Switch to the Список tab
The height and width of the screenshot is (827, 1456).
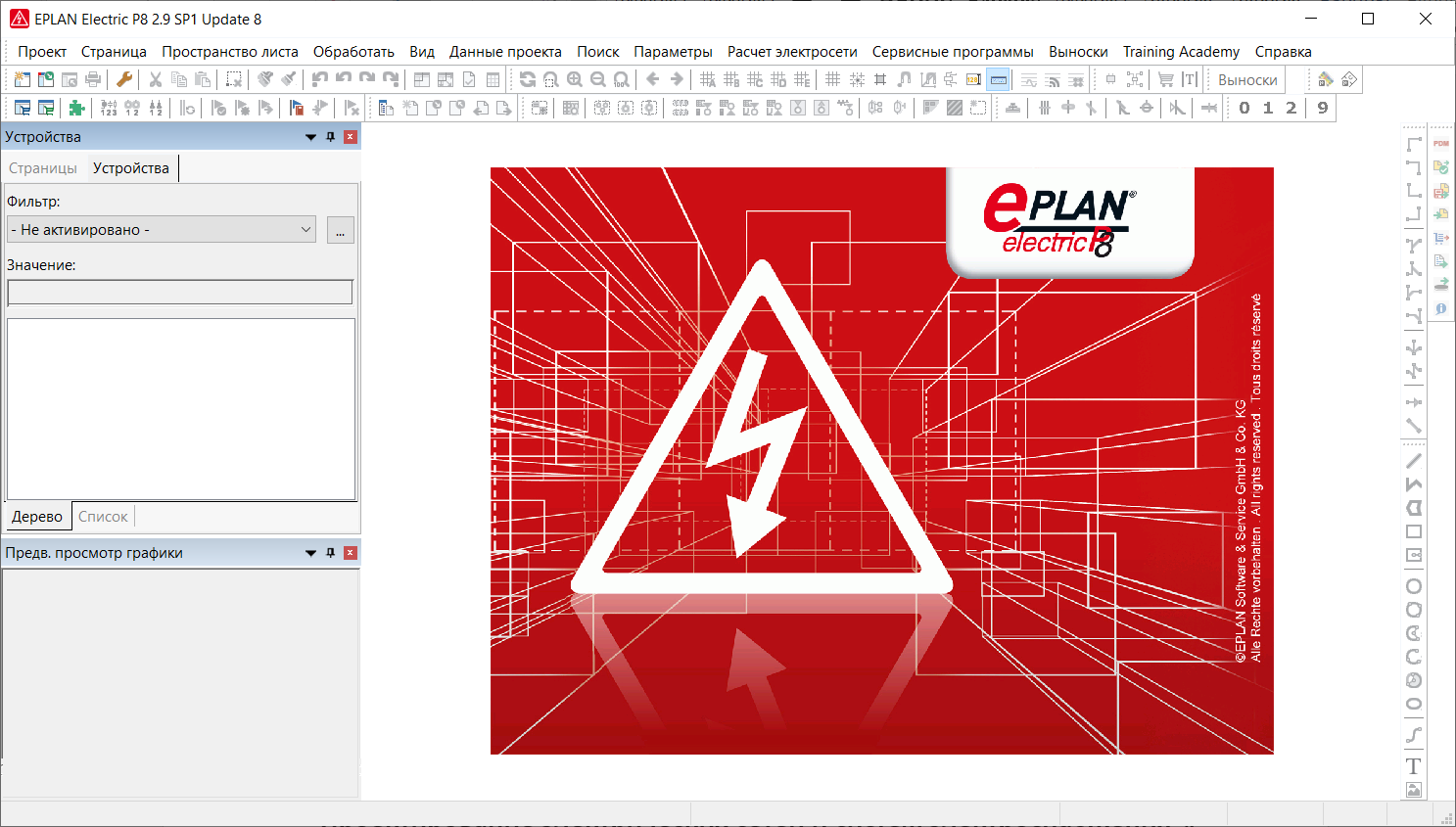click(103, 517)
